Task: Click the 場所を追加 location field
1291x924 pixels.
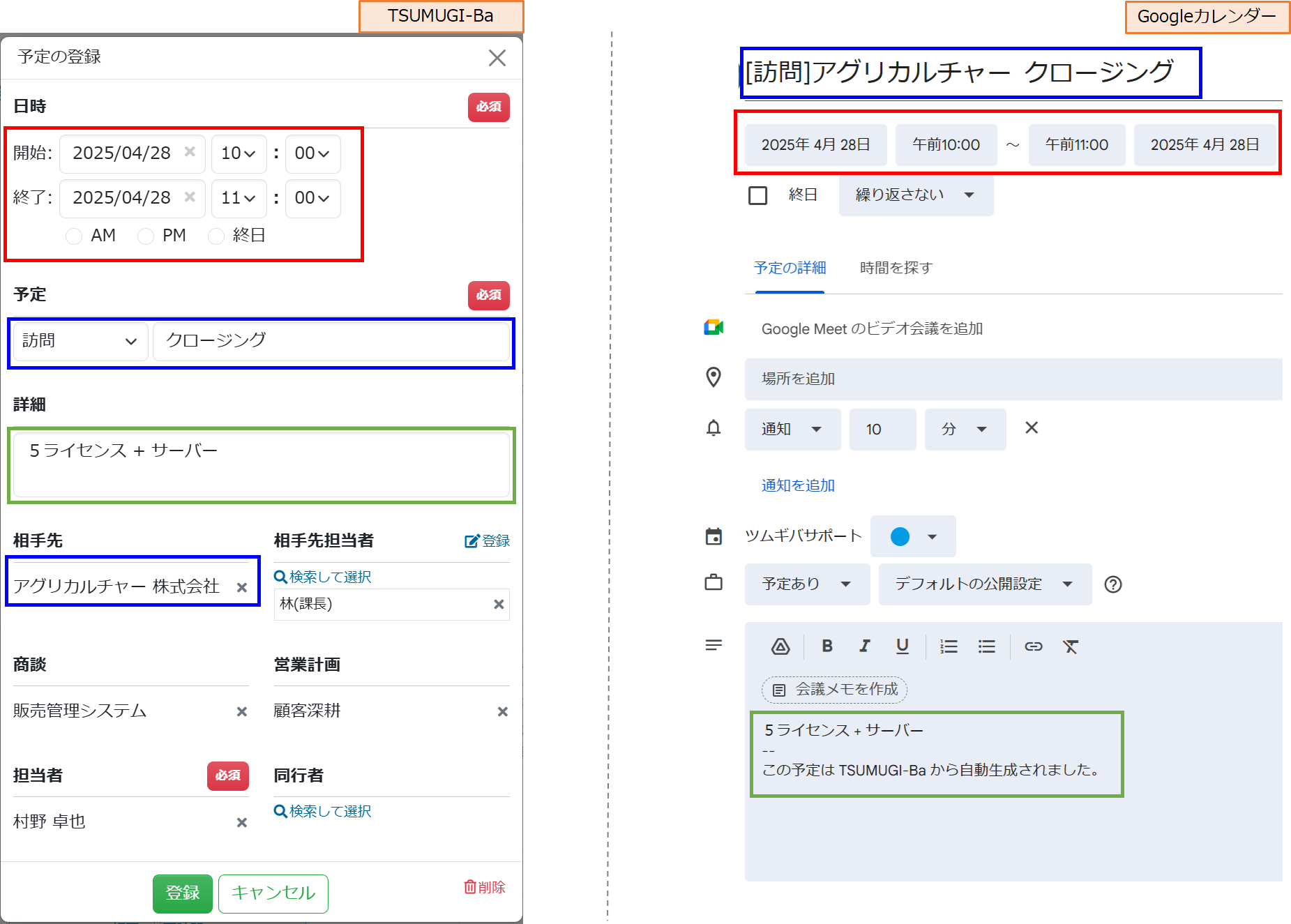Action: point(1013,379)
